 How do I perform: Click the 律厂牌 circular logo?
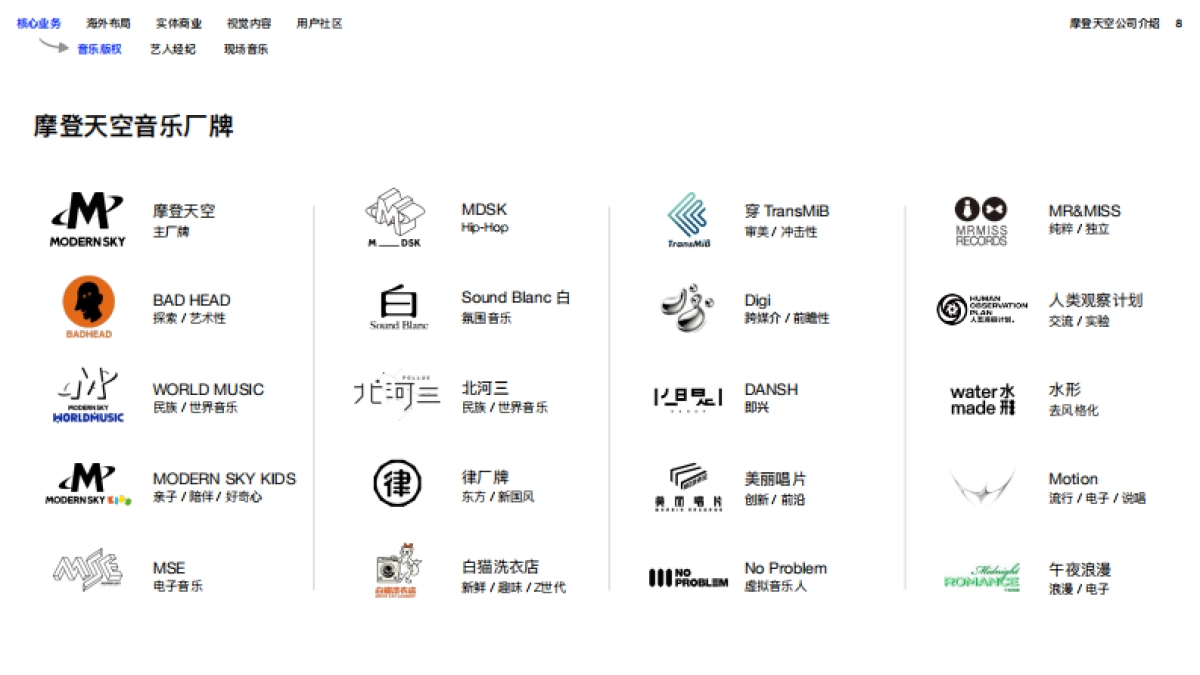tap(397, 484)
